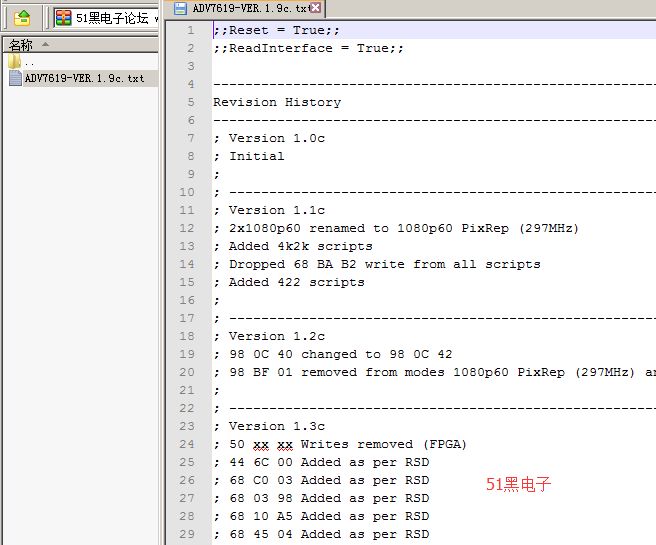Click the '; Version 1.0c' line
Viewport: 656px width, 545px height.
(x=269, y=138)
